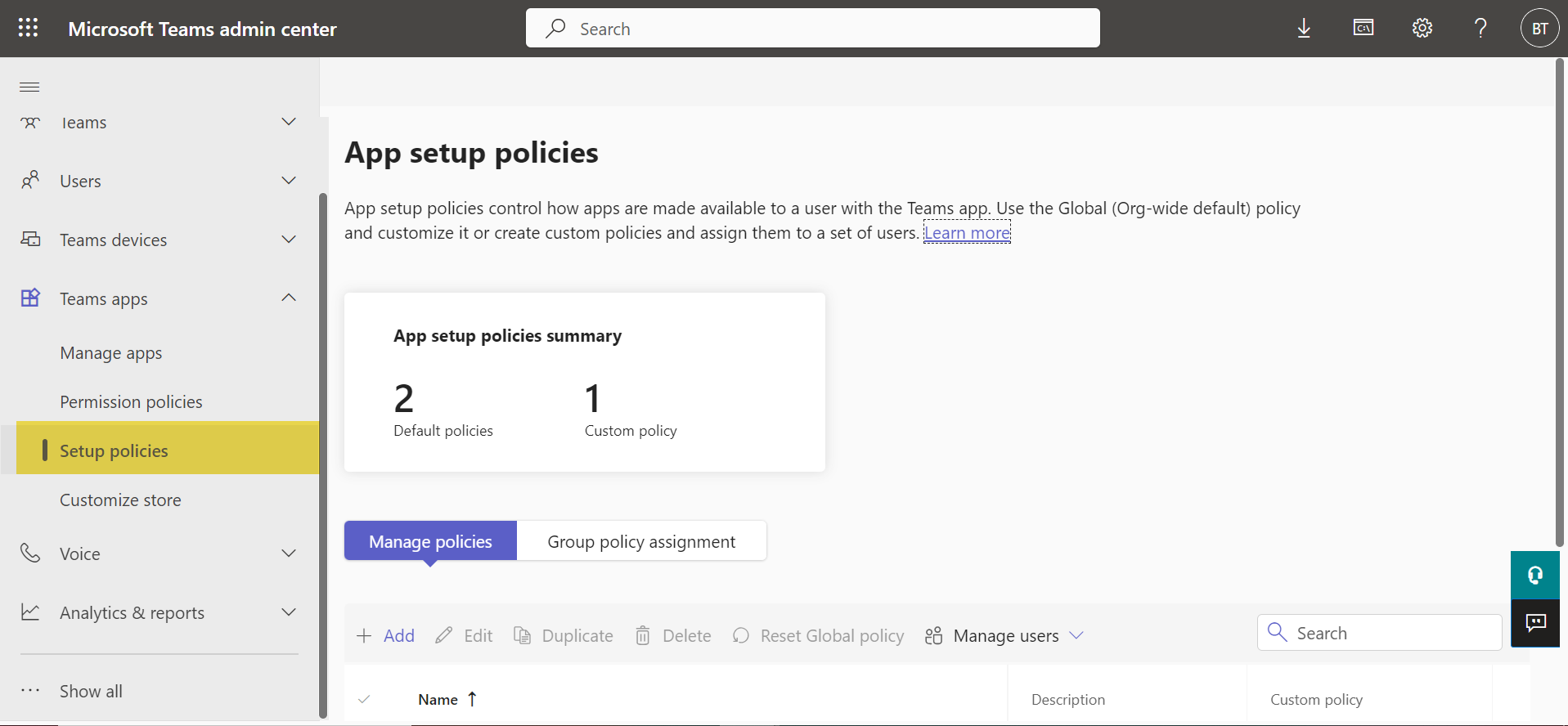Switch to Group policy assignment tab
This screenshot has height=726, width=1568.
point(641,541)
